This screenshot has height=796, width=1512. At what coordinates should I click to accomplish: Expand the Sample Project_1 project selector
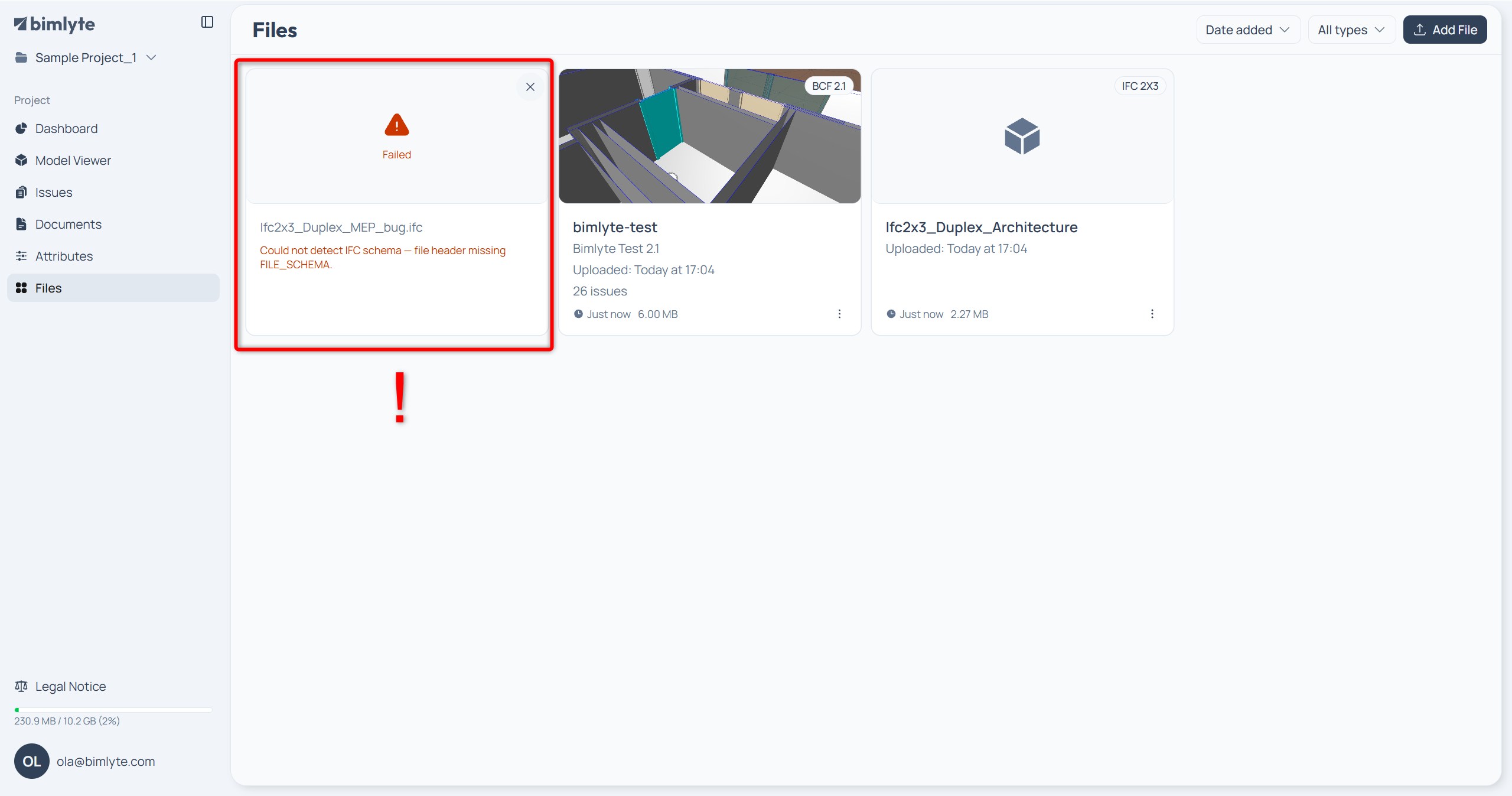(86, 57)
